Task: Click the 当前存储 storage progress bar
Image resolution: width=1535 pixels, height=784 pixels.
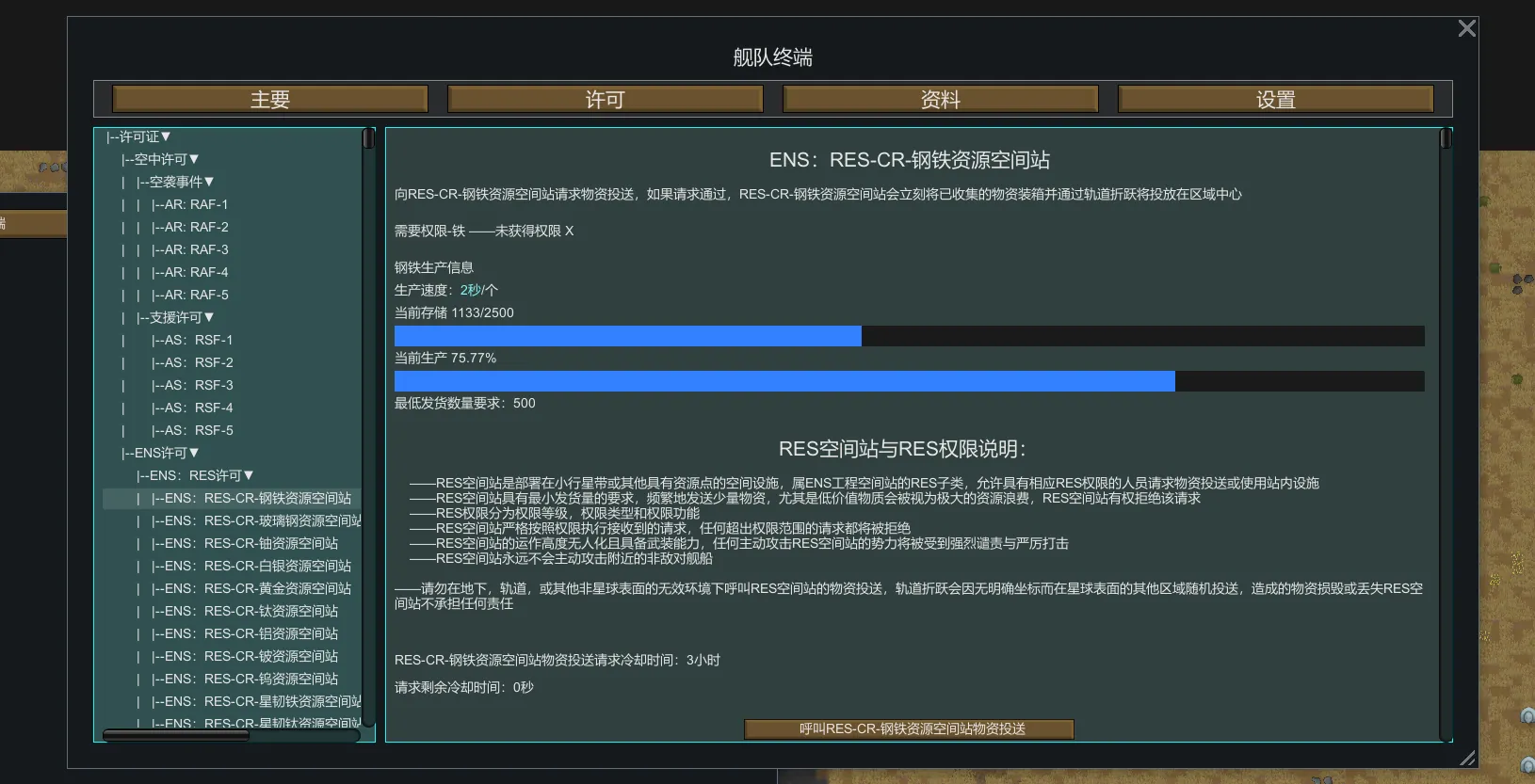Action: point(909,336)
